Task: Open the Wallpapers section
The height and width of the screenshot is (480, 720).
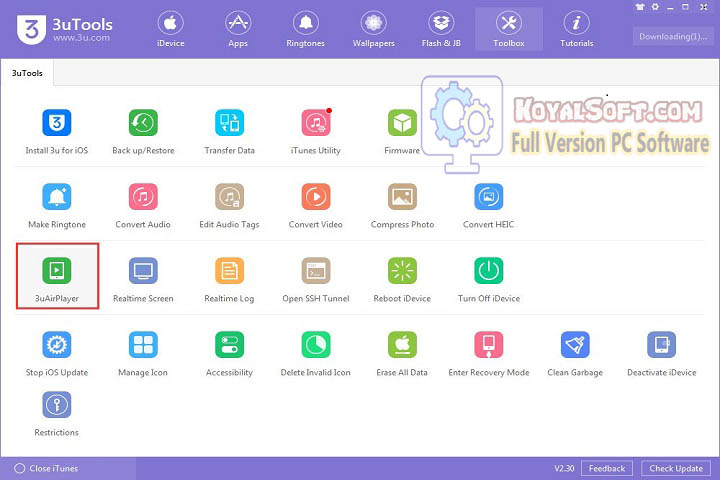Action: point(373,29)
